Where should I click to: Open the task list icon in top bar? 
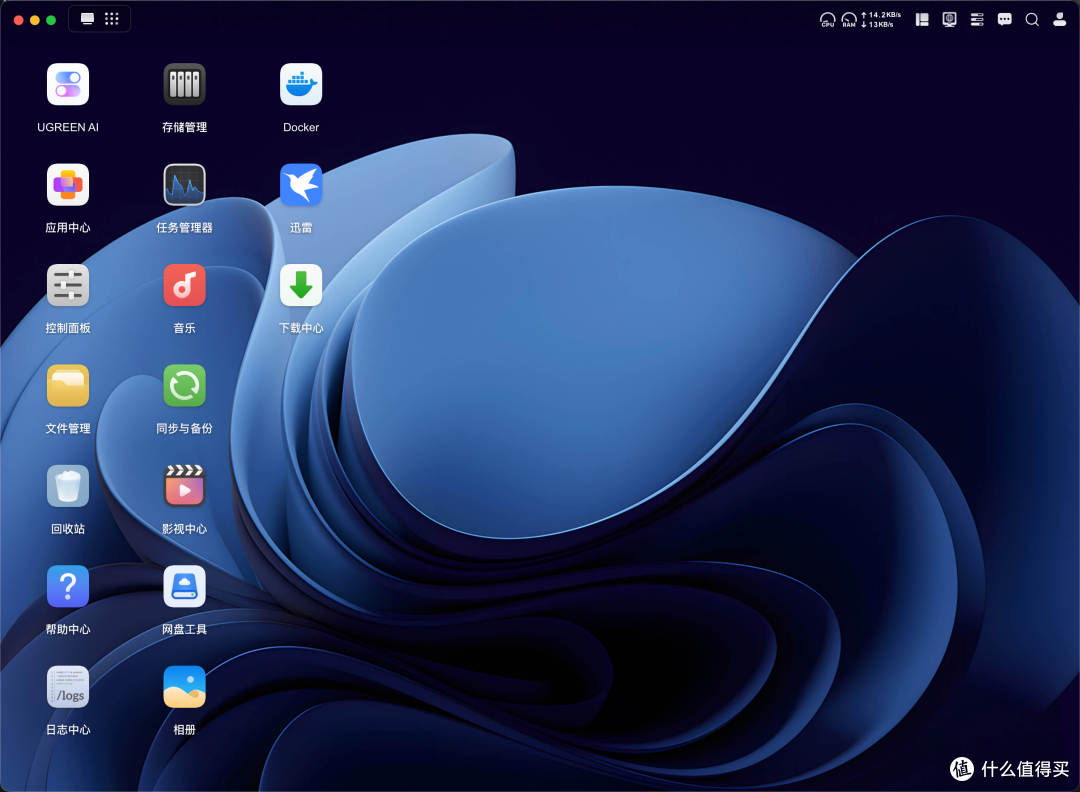(977, 19)
